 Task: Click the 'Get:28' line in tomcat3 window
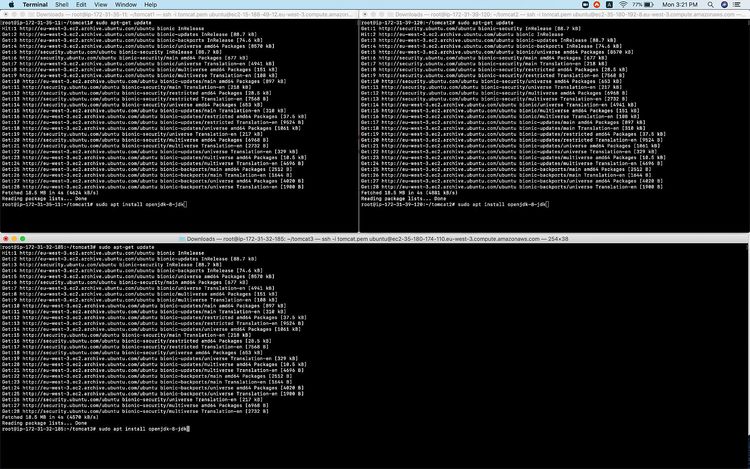(135, 411)
